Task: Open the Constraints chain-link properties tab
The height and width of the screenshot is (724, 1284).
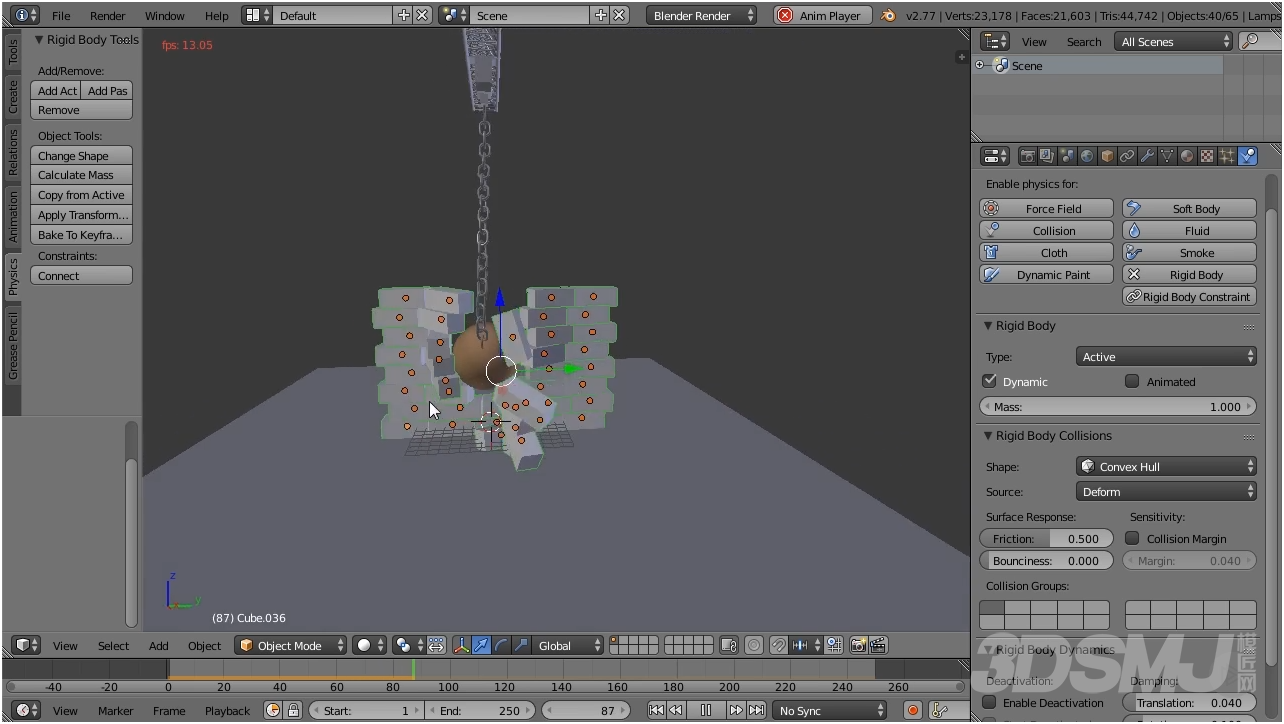Action: coord(1127,156)
